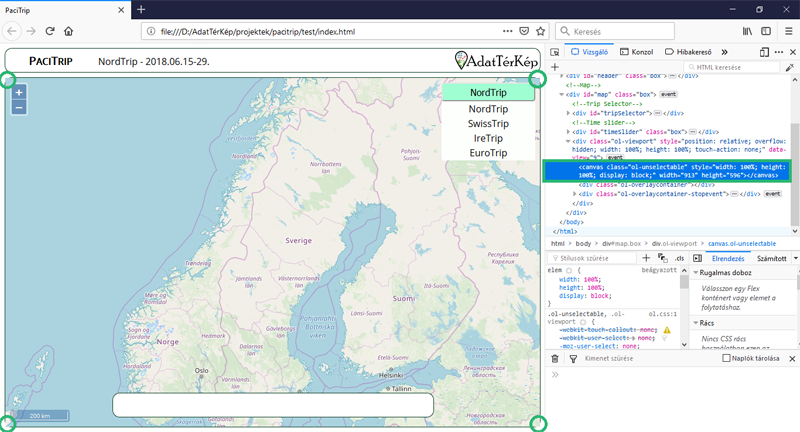
Task: Toggle responsive design mode
Action: 764,52
